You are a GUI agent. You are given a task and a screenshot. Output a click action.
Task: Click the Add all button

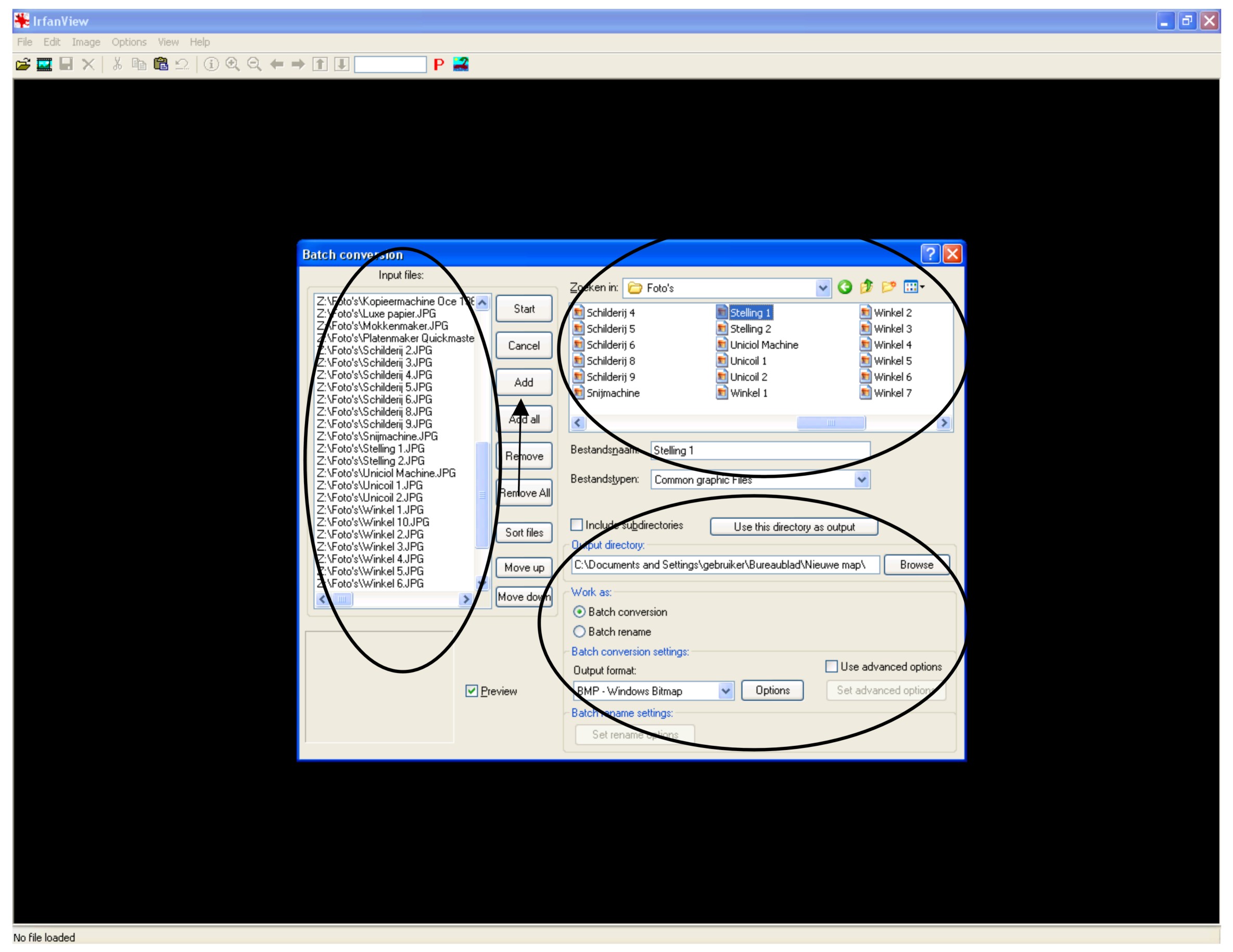point(524,420)
